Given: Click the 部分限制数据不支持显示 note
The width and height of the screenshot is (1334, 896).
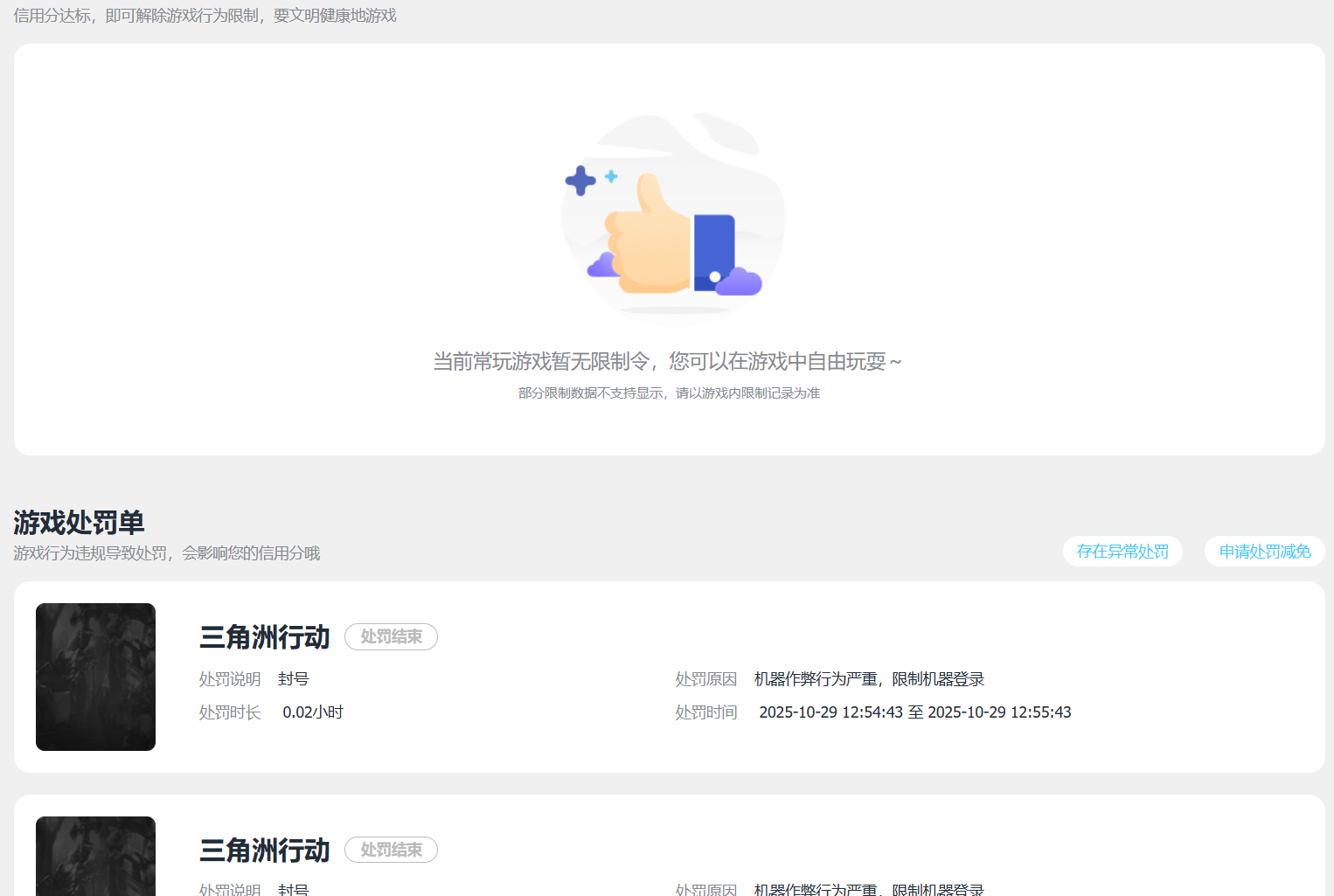Looking at the screenshot, I should [x=669, y=393].
